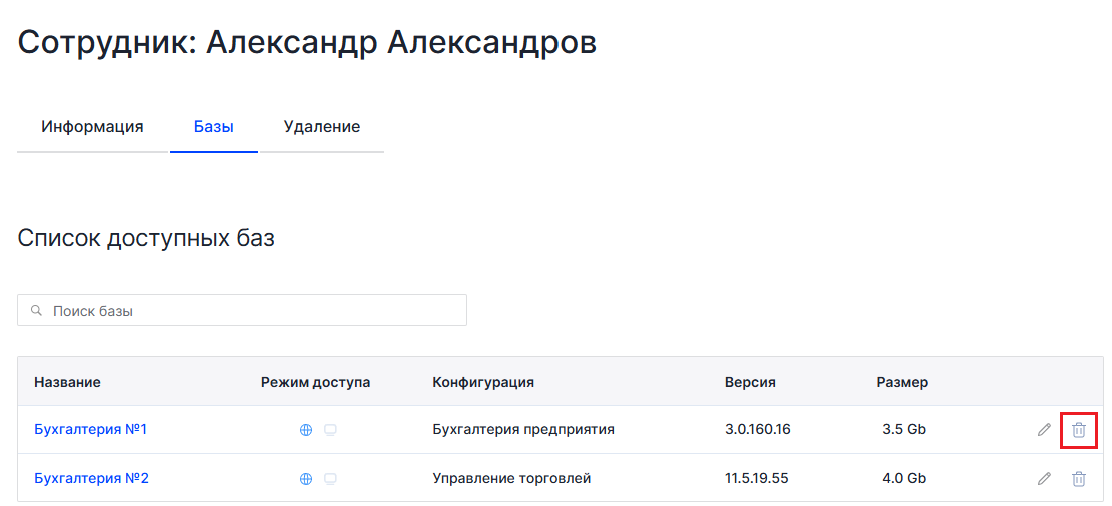Viewport: 1112px width, 506px height.
Task: Click monitor access icon in Бухгалтерия №2 row
Action: (330, 479)
